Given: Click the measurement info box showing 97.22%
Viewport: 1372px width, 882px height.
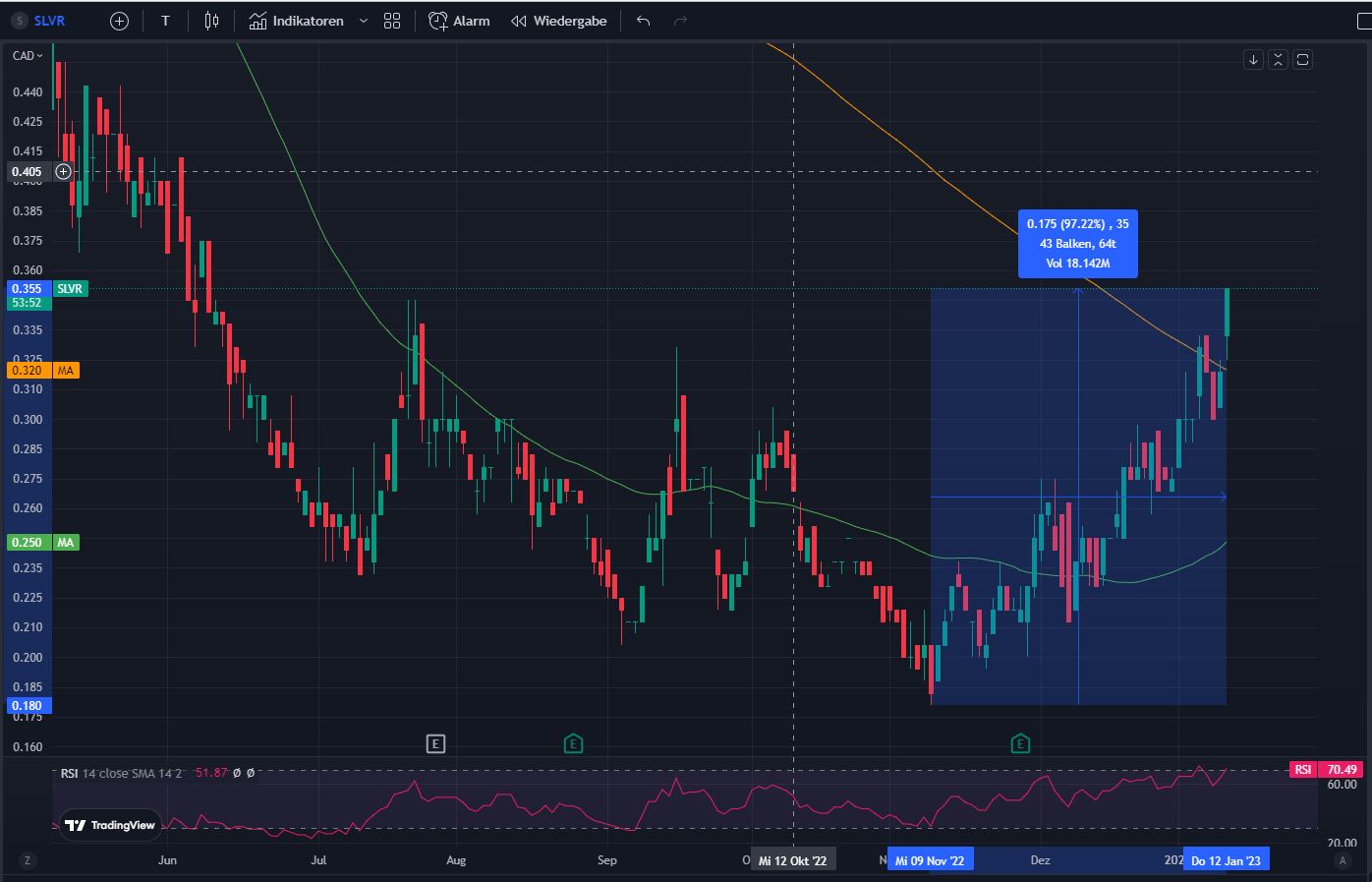Looking at the screenshot, I should [x=1078, y=244].
